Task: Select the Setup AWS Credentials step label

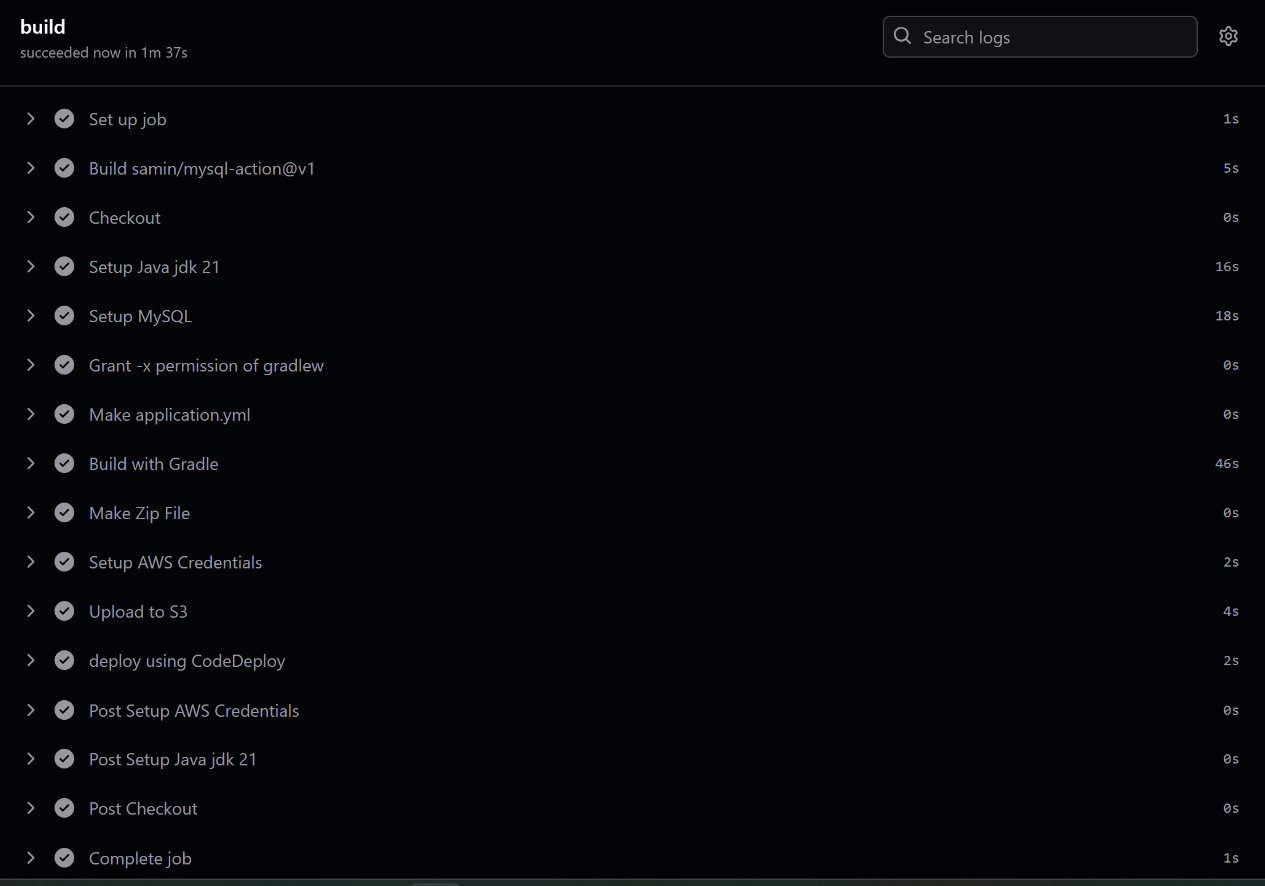Action: (176, 562)
